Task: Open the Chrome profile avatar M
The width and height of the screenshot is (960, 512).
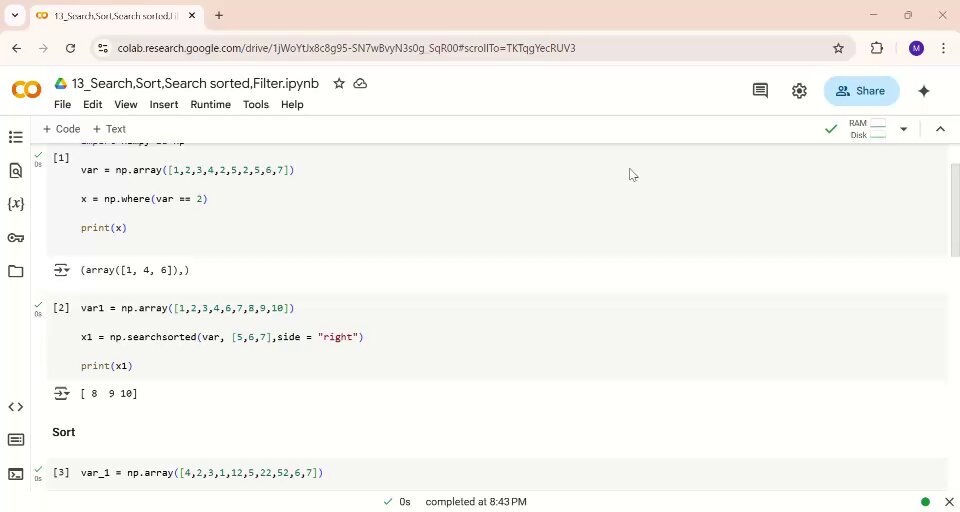Action: pyautogui.click(x=916, y=48)
